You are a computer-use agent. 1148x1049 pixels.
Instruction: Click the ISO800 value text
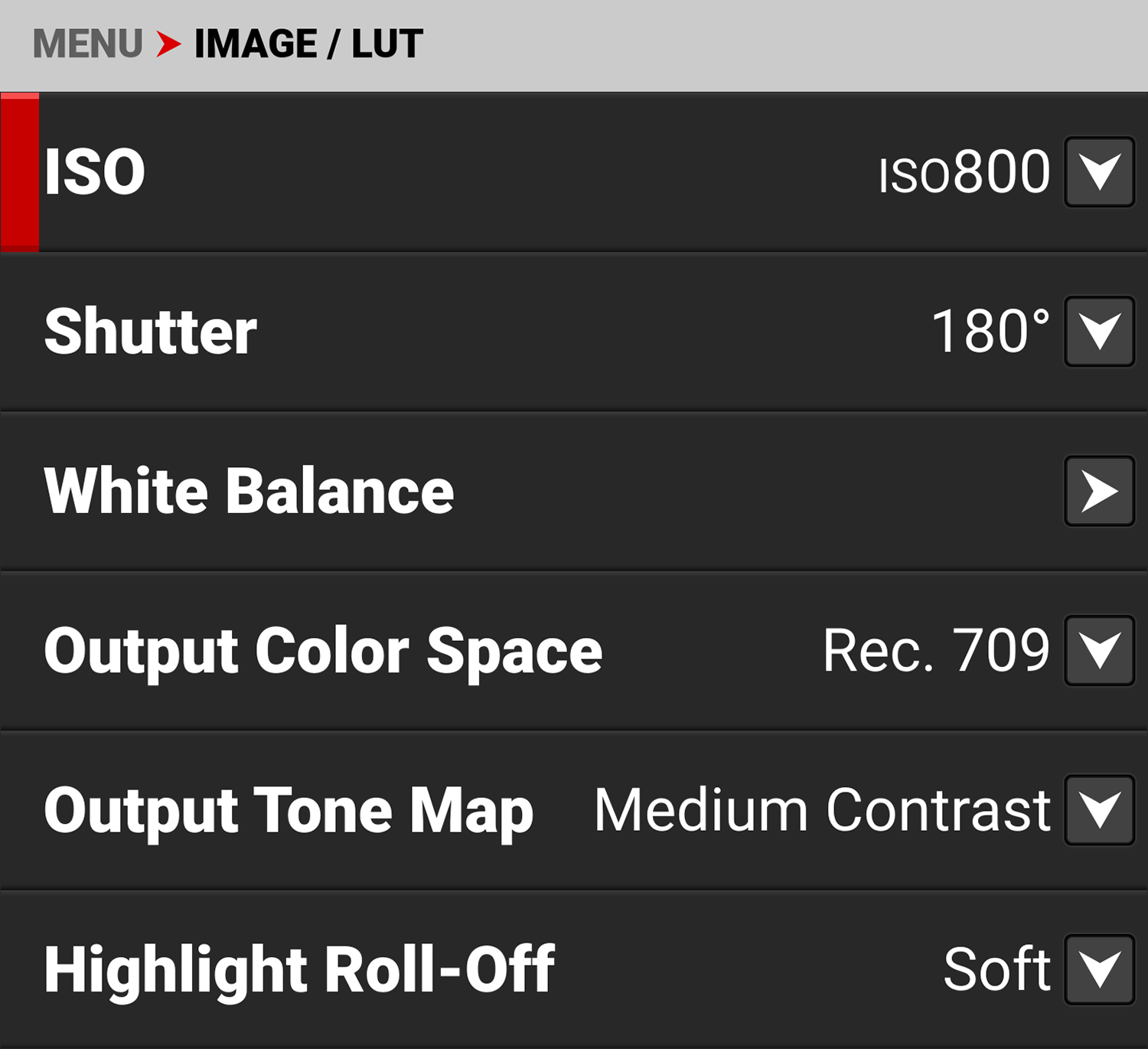(x=966, y=171)
